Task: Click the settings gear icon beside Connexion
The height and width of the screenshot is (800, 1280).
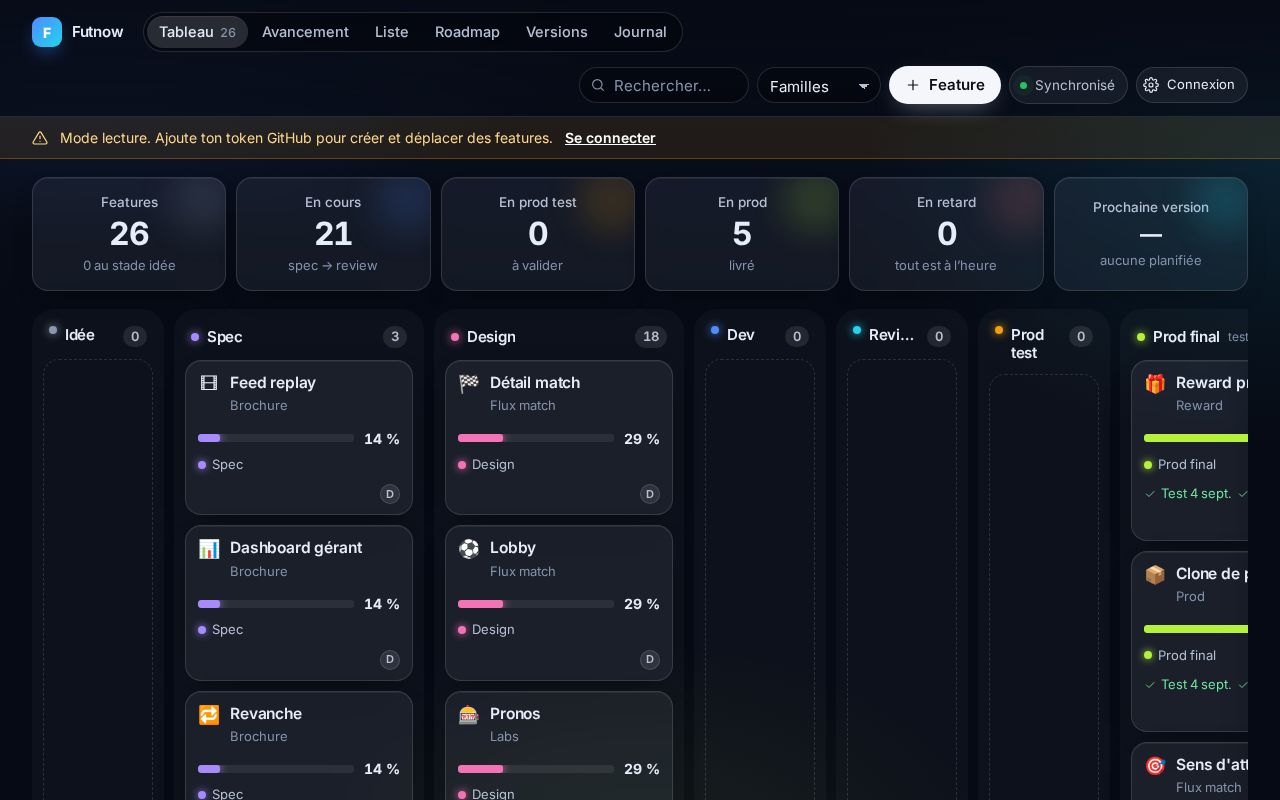Action: tap(1151, 85)
